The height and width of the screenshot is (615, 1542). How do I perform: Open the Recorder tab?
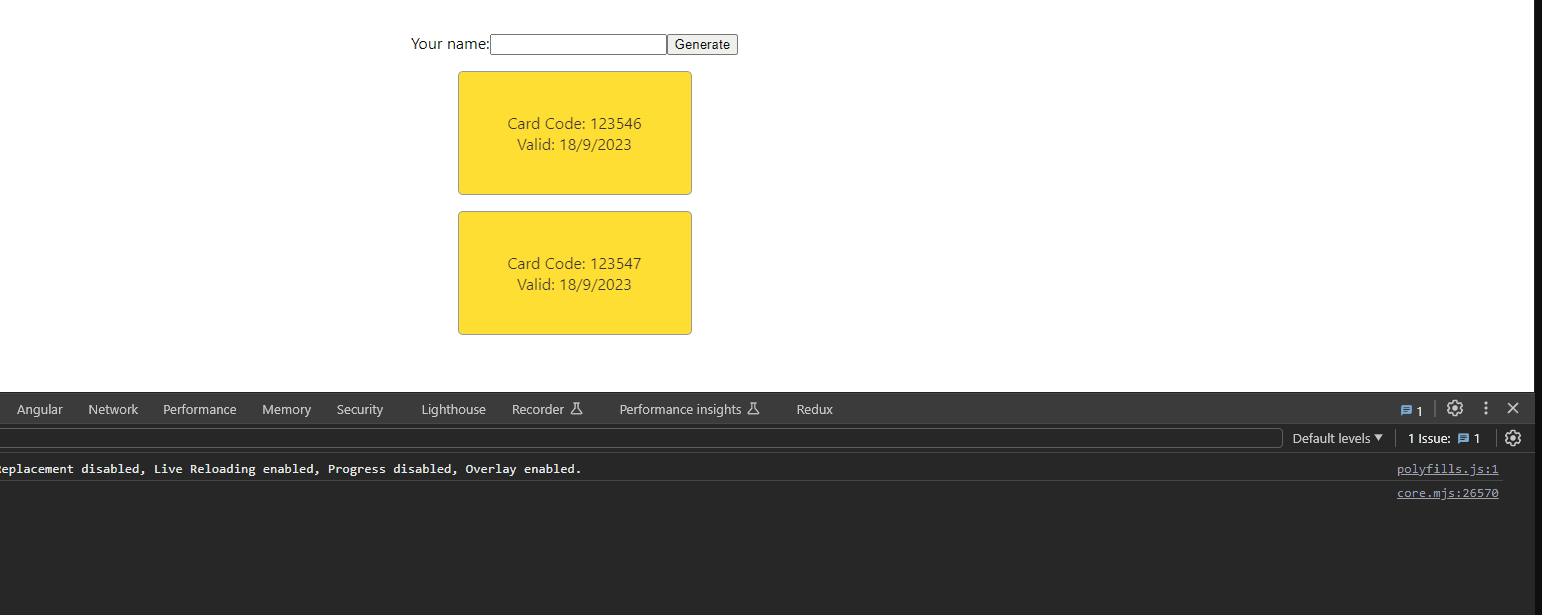[x=546, y=409]
